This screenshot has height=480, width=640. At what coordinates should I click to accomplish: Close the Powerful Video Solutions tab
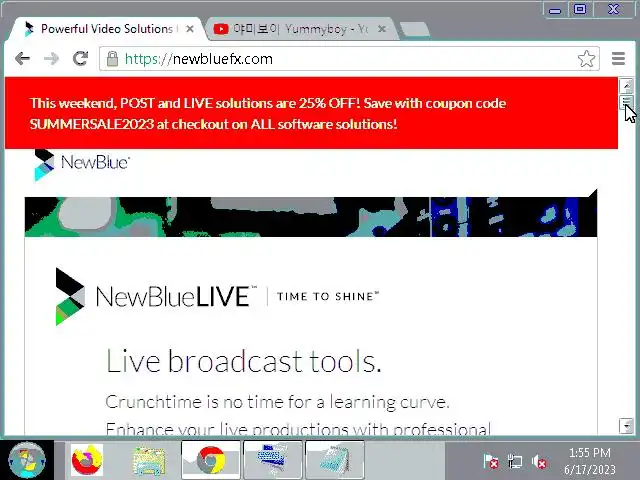[190, 29]
